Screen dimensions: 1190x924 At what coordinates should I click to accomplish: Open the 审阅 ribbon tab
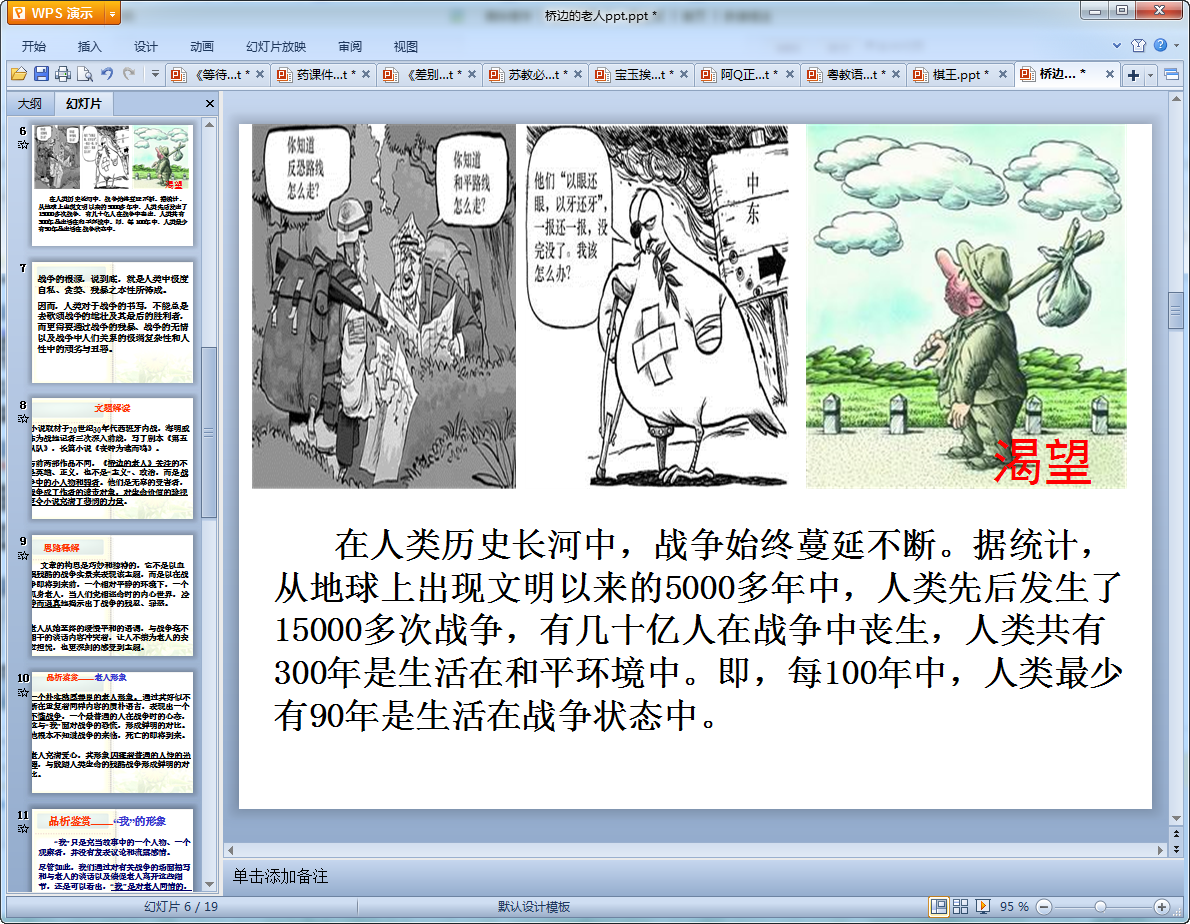pyautogui.click(x=350, y=46)
